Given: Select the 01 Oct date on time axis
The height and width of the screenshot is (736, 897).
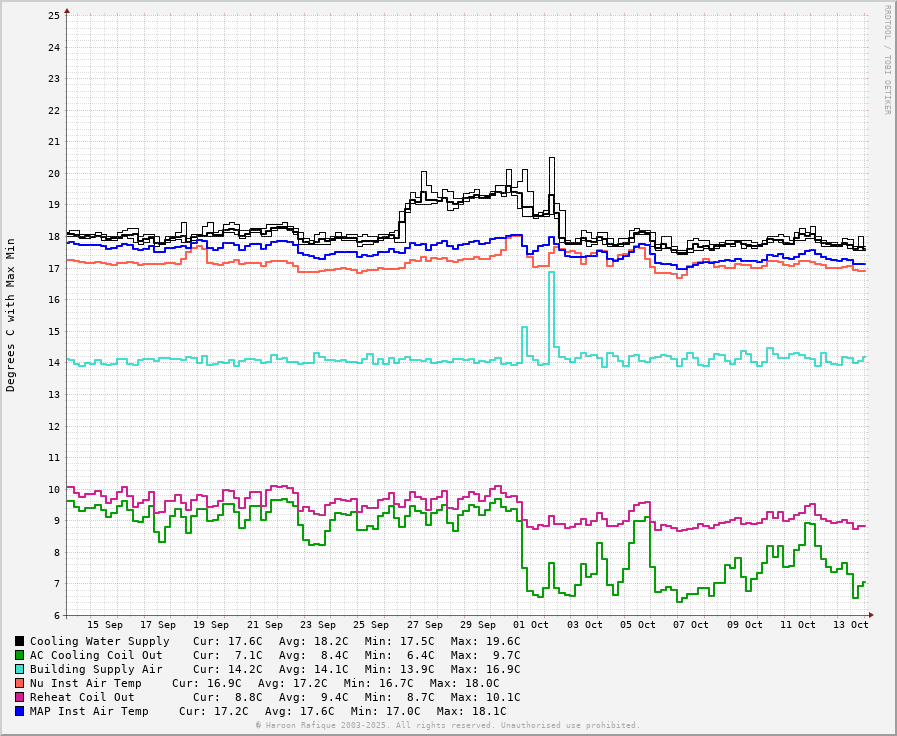Looking at the screenshot, I should [x=531, y=625].
